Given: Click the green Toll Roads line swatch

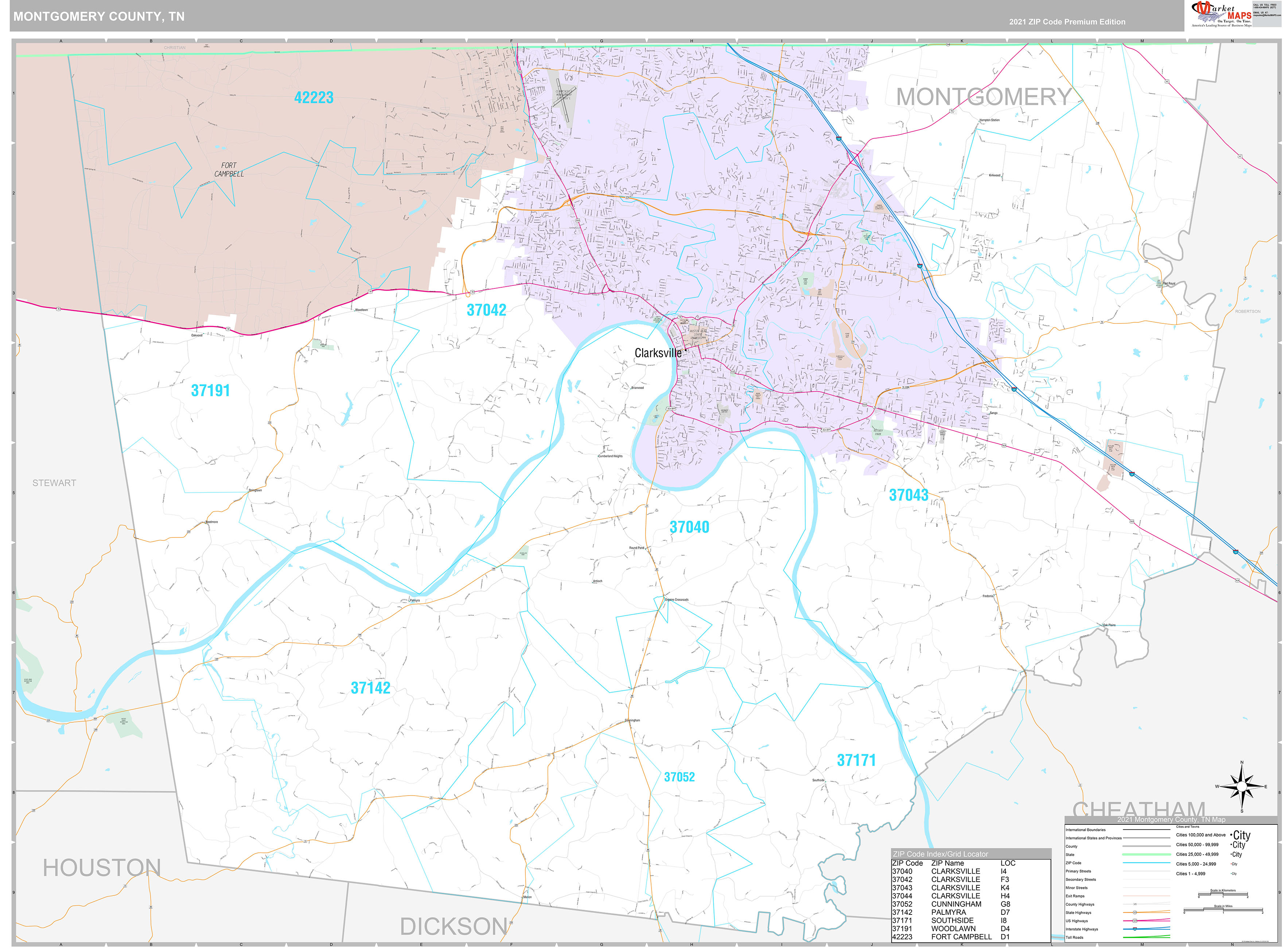Looking at the screenshot, I should tap(1147, 937).
